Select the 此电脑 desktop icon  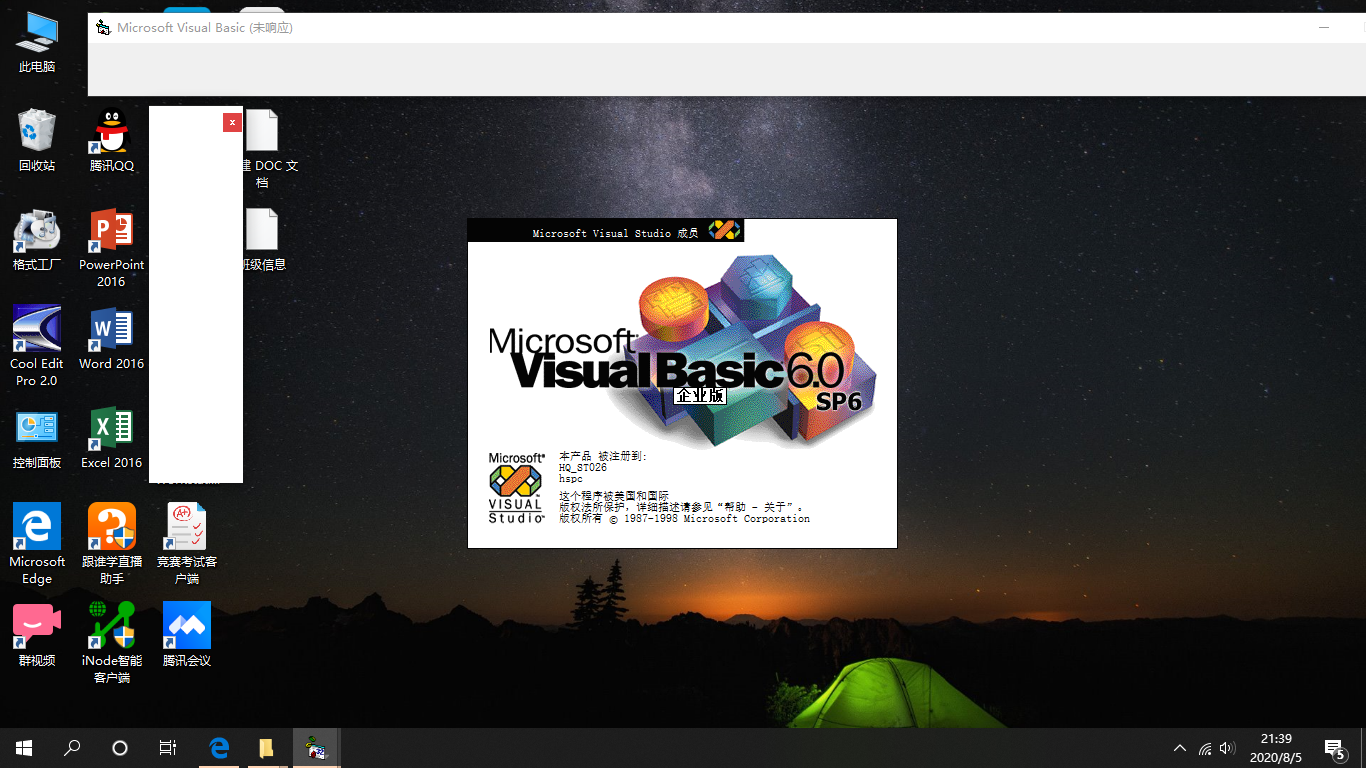37,43
